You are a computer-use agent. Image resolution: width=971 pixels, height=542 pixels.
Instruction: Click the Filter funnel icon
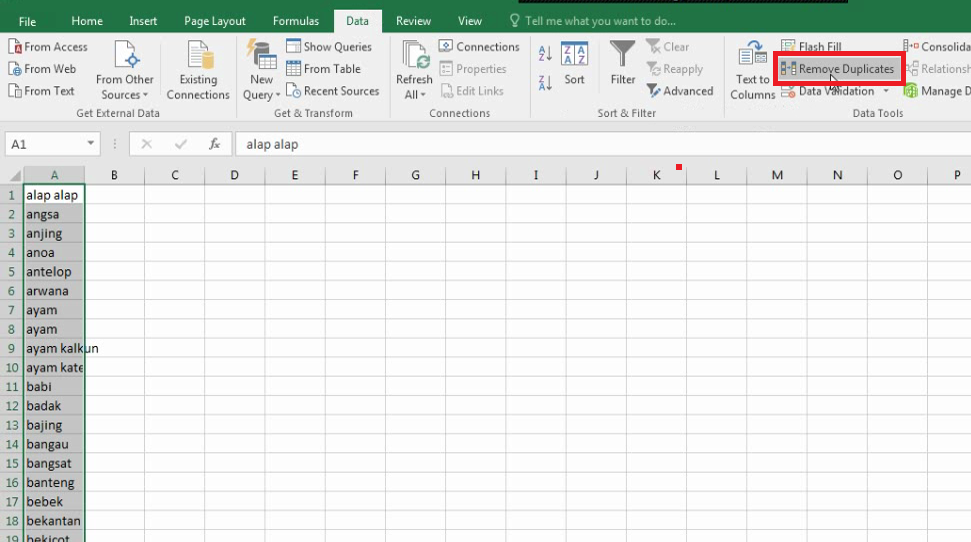[x=622, y=63]
